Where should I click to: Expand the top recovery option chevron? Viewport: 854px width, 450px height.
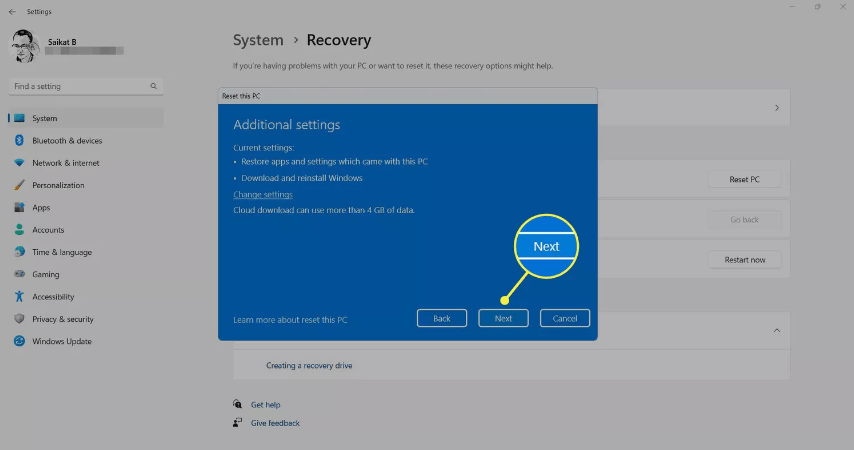pyautogui.click(x=777, y=108)
